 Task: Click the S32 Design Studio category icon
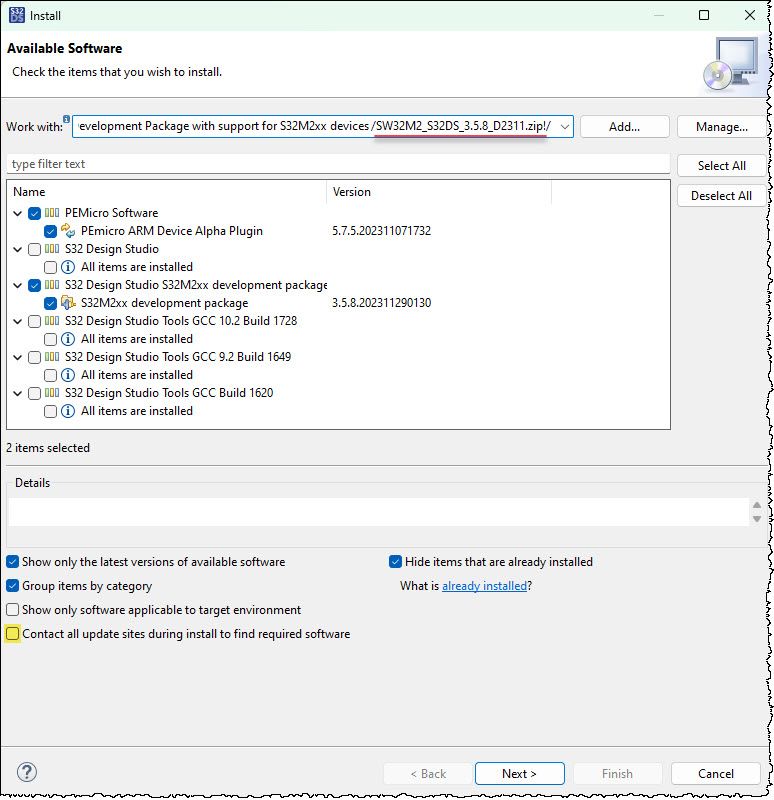click(x=52, y=249)
